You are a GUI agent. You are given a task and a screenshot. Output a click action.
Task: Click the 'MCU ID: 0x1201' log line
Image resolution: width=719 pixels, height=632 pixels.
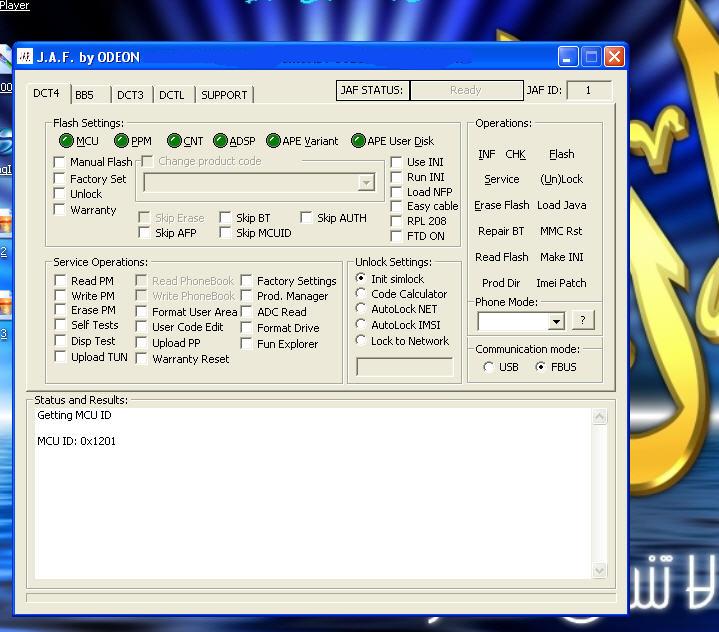coord(77,441)
